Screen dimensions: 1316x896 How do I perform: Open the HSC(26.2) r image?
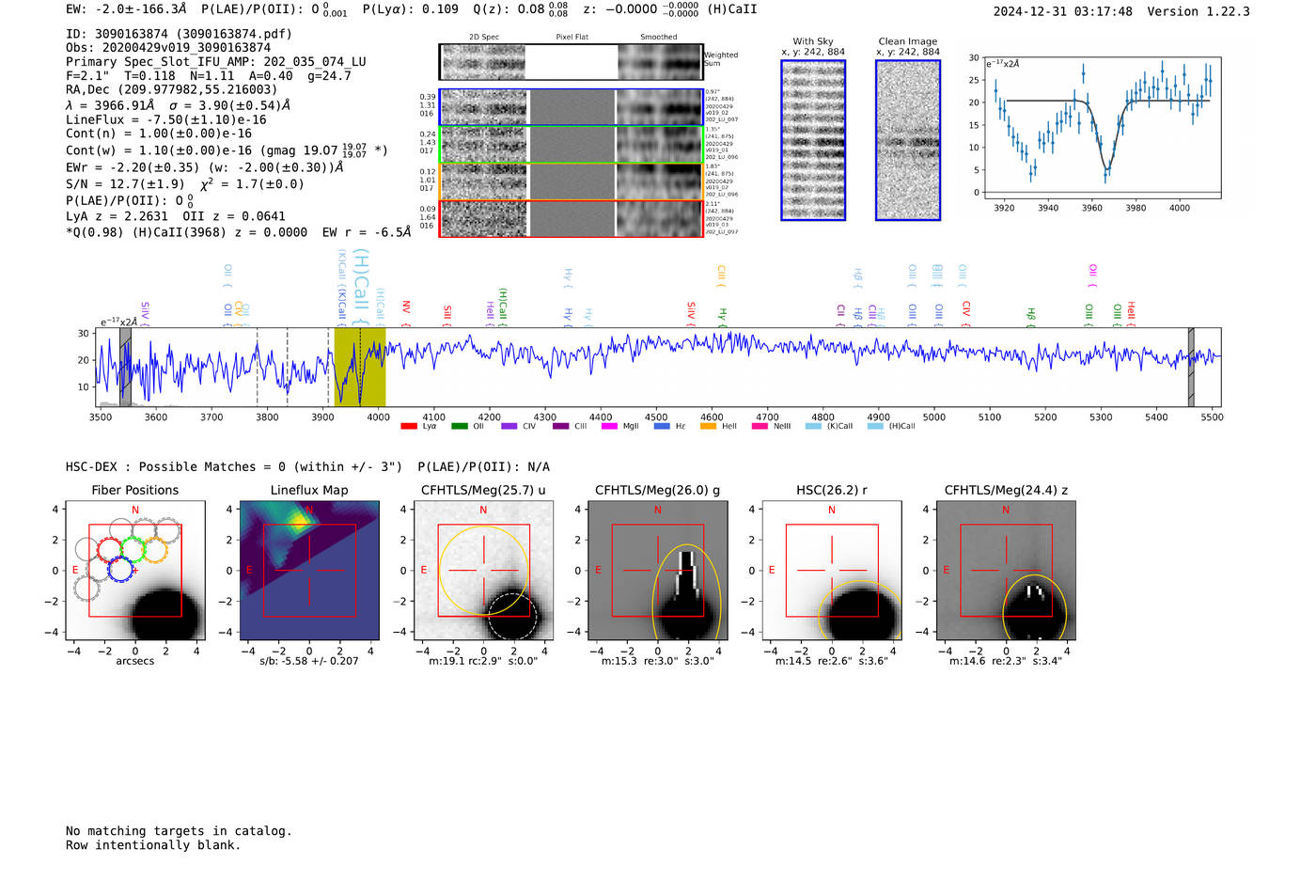(832, 571)
